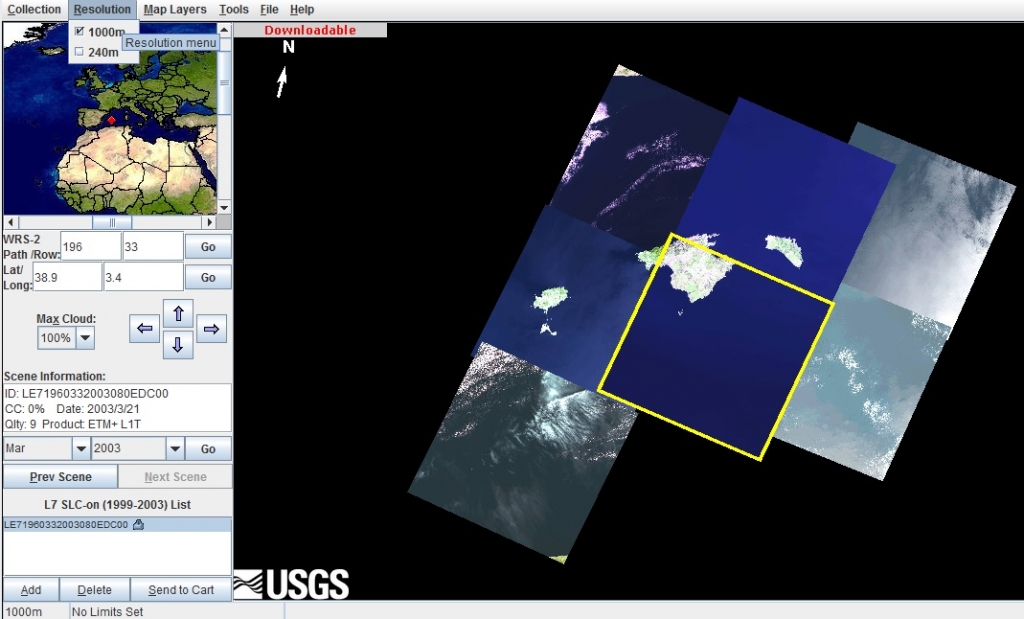The height and width of the screenshot is (619, 1024).
Task: Open the Collection menu
Action: tap(34, 10)
